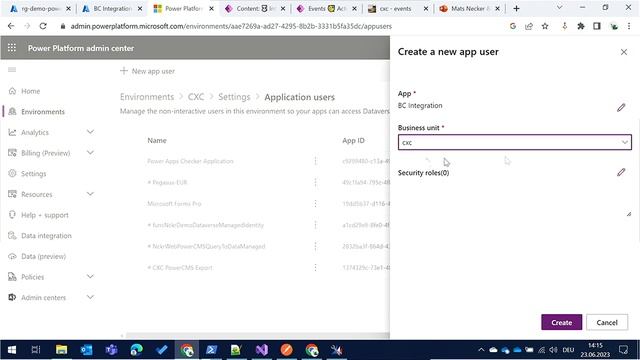Share this page icon in address bar

tap(529, 26)
